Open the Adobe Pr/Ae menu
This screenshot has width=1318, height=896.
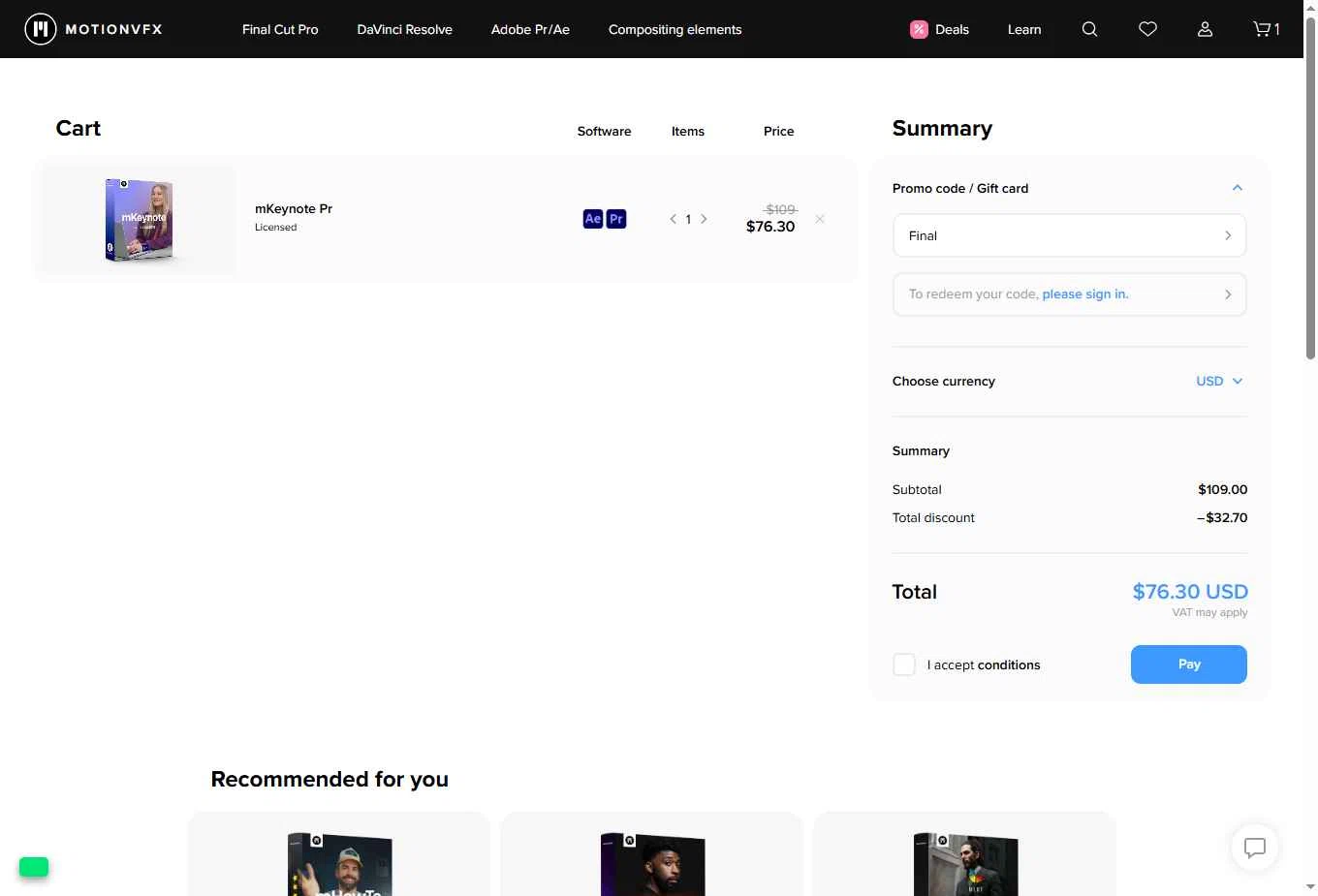tap(530, 29)
